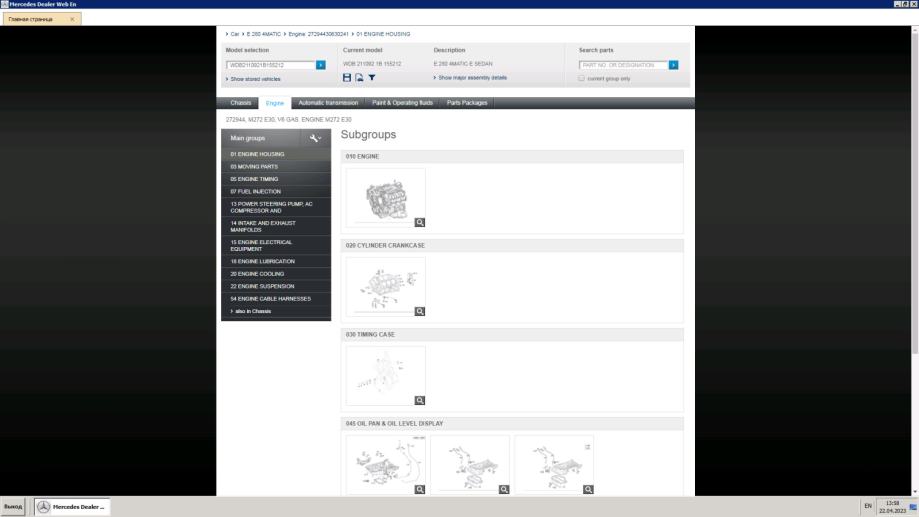Select the Engine tab

point(275,103)
